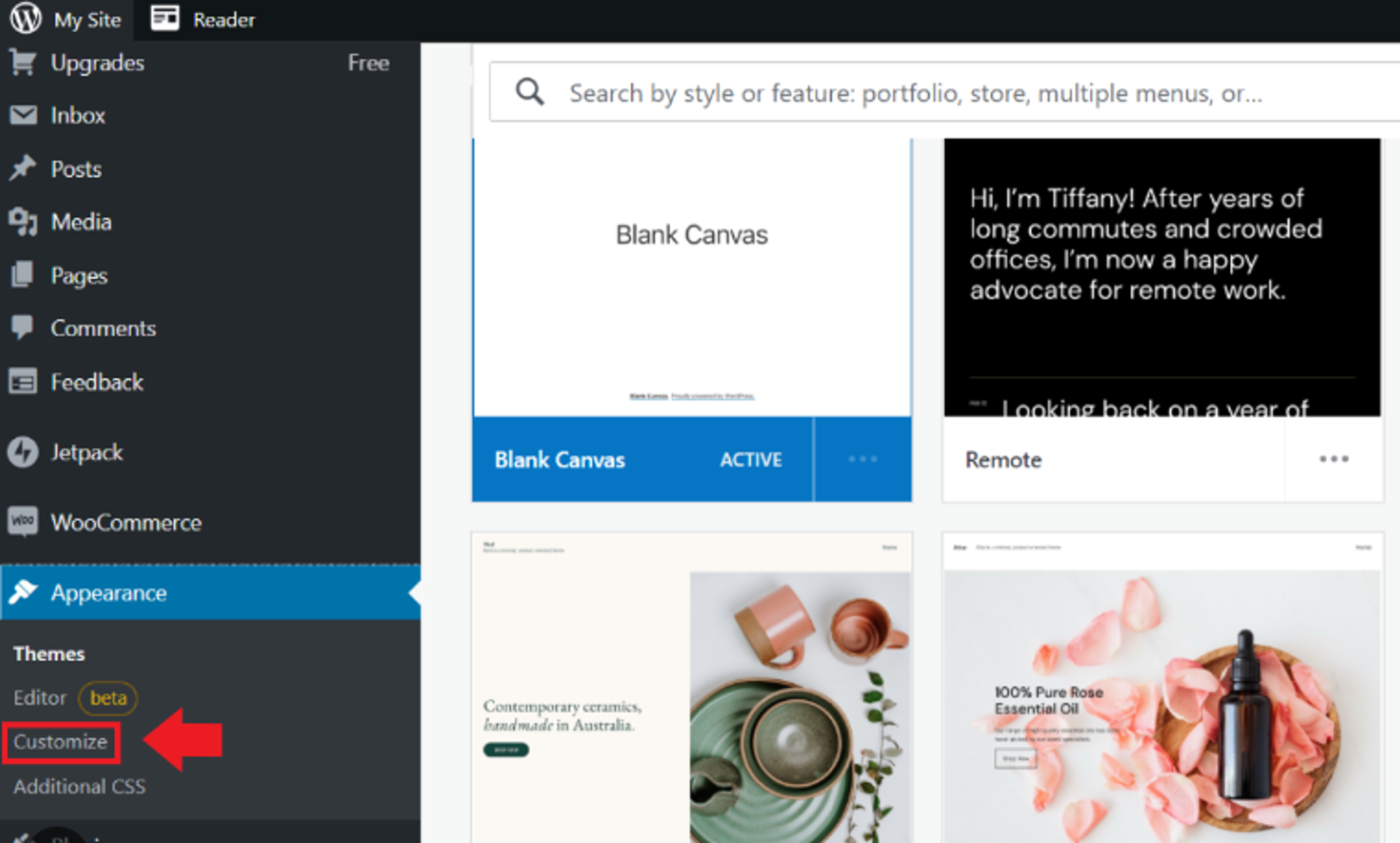Viewport: 1400px width, 843px height.
Task: Click the search magnifying glass icon
Action: coord(529,92)
